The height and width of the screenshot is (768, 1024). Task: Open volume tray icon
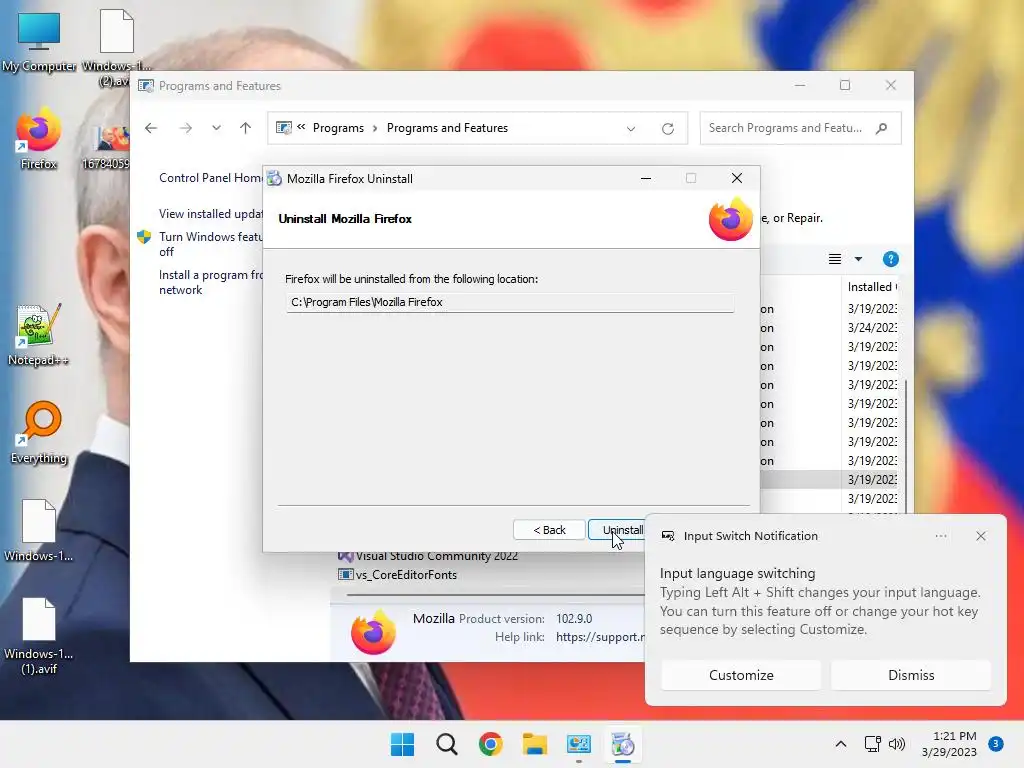(x=897, y=744)
